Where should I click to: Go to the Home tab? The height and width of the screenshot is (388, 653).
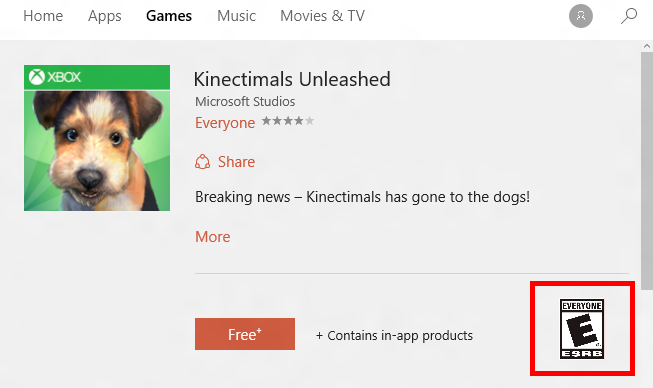click(x=43, y=16)
